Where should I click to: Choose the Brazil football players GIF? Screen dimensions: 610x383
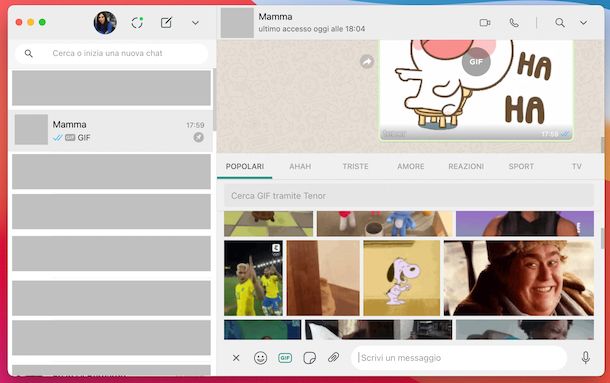[x=253, y=278]
